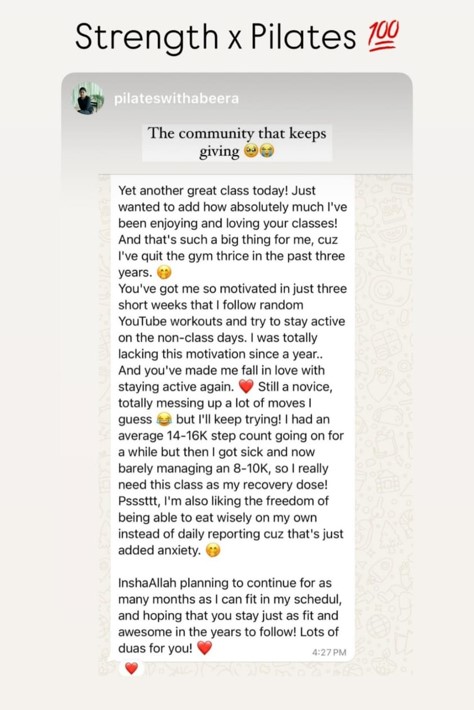Select the red heart reaction below message
Image resolution: width=474 pixels, height=710 pixels.
click(x=131, y=668)
